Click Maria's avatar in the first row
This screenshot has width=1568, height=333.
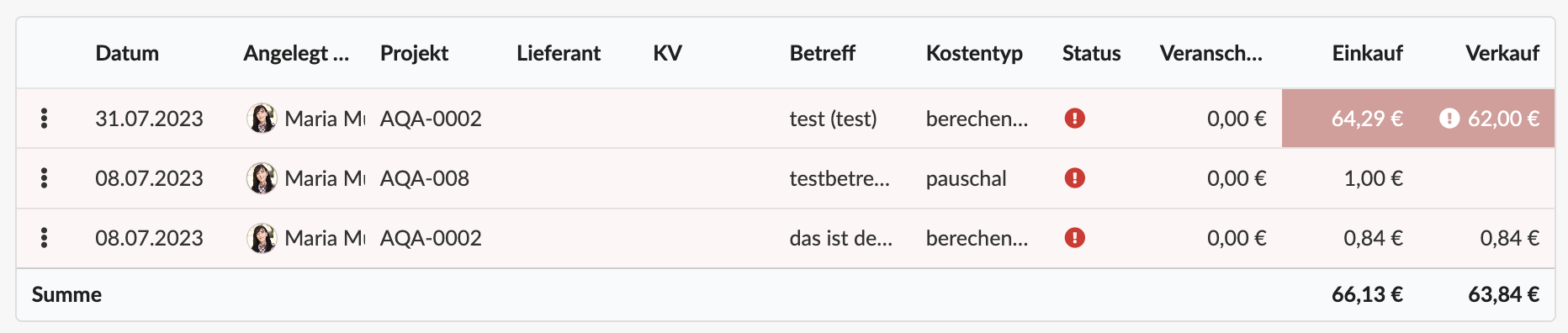(262, 119)
